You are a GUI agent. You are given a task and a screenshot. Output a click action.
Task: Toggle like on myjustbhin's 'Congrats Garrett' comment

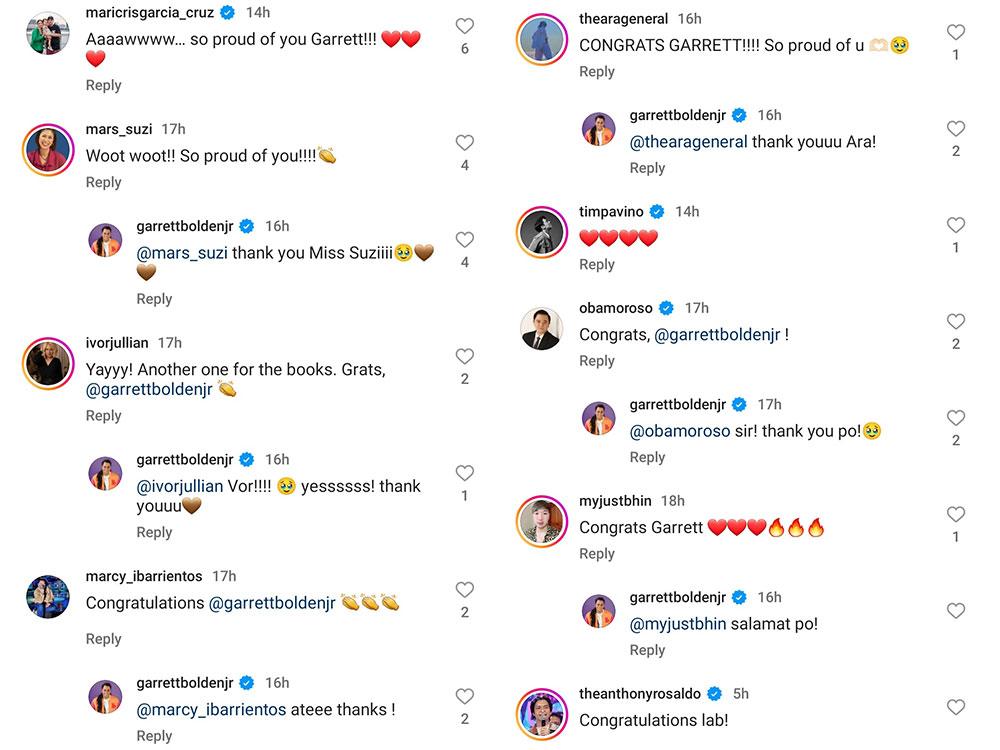[x=956, y=515]
